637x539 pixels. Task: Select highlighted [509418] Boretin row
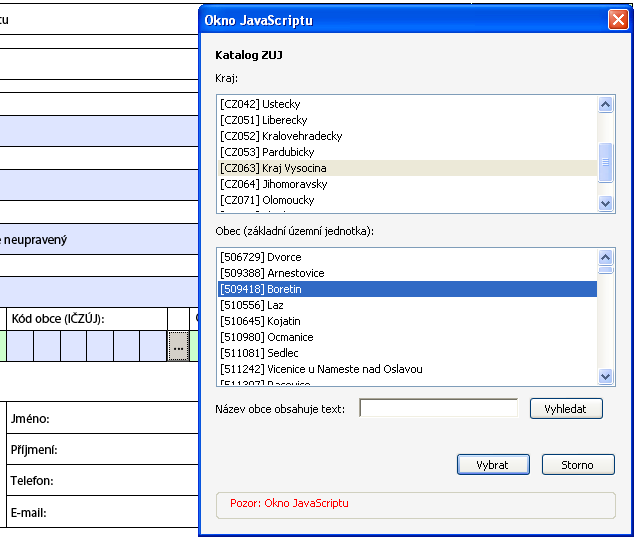pyautogui.click(x=407, y=289)
